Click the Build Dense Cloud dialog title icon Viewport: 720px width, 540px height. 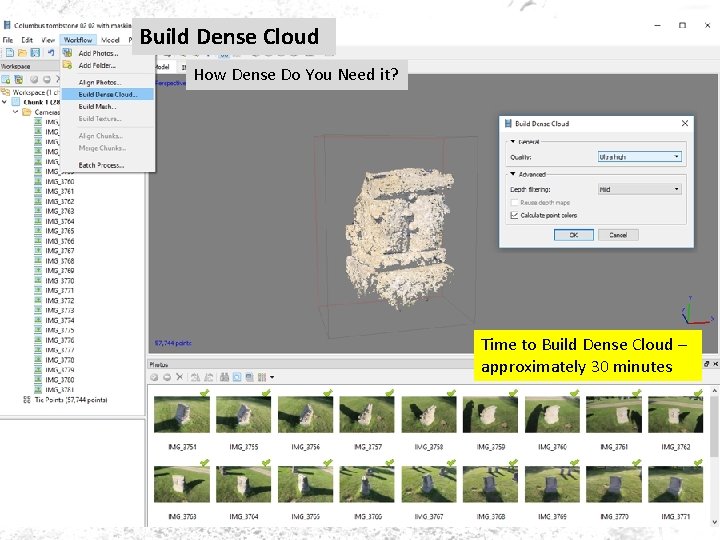(x=508, y=124)
